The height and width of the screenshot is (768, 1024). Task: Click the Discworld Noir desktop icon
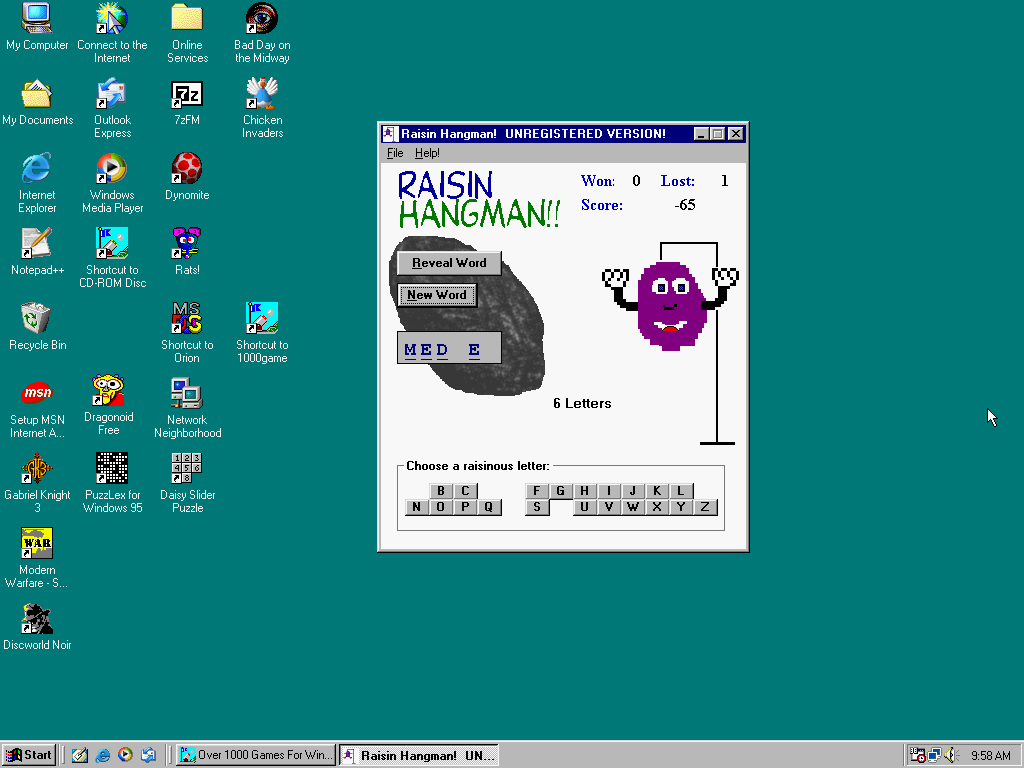37,619
